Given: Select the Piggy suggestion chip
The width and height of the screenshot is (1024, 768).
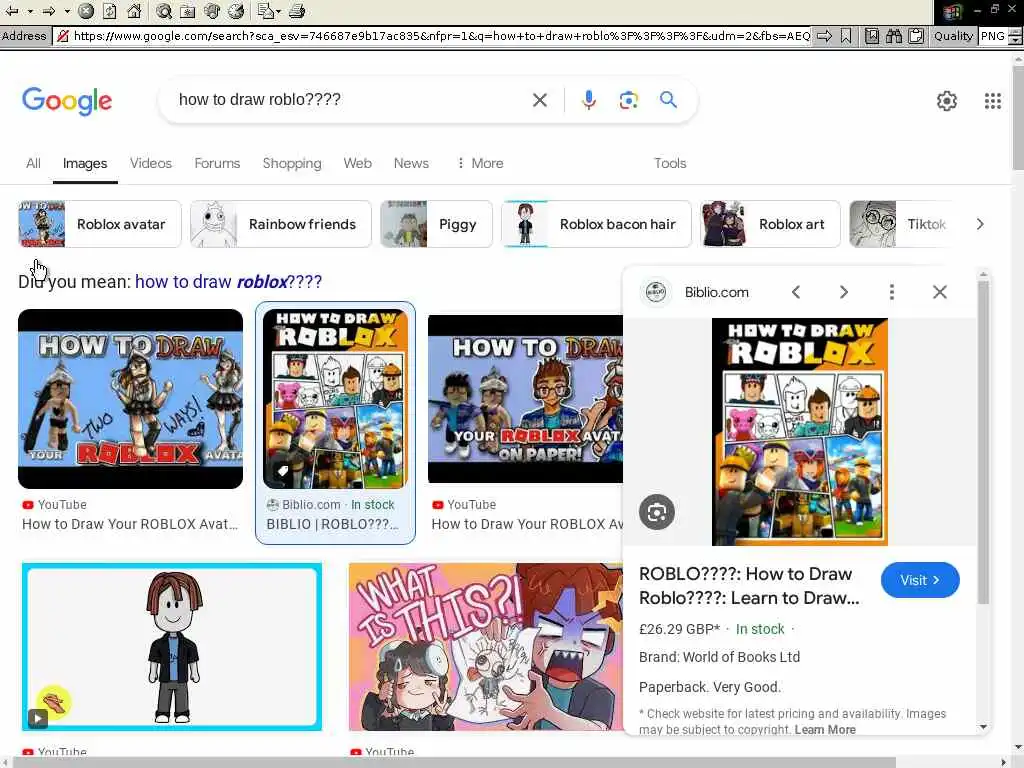Looking at the screenshot, I should (436, 224).
